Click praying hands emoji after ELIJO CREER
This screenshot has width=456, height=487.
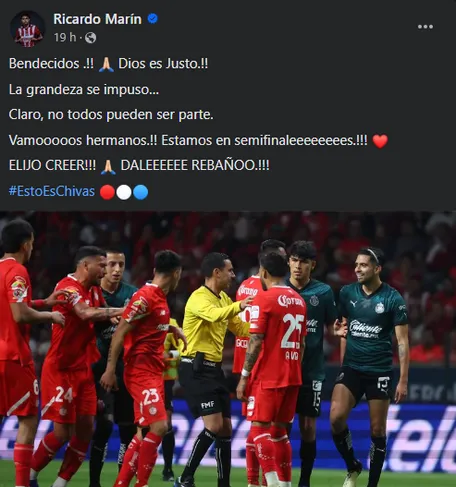pos(108,166)
